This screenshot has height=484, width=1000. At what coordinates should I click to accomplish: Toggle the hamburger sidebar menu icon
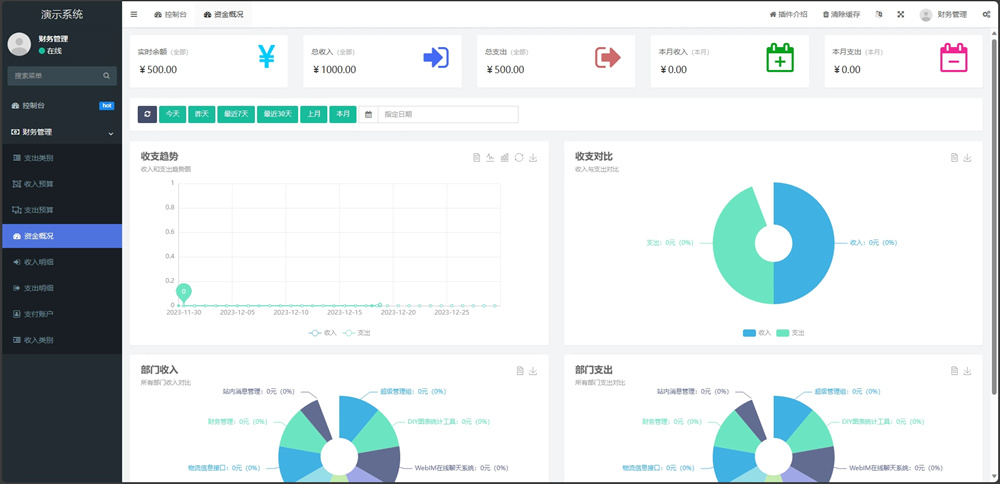[x=134, y=14]
